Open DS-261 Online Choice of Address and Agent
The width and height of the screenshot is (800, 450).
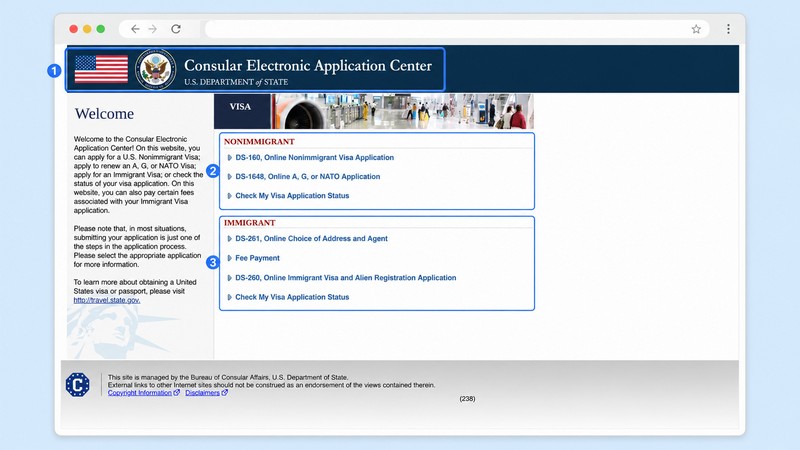click(x=311, y=238)
